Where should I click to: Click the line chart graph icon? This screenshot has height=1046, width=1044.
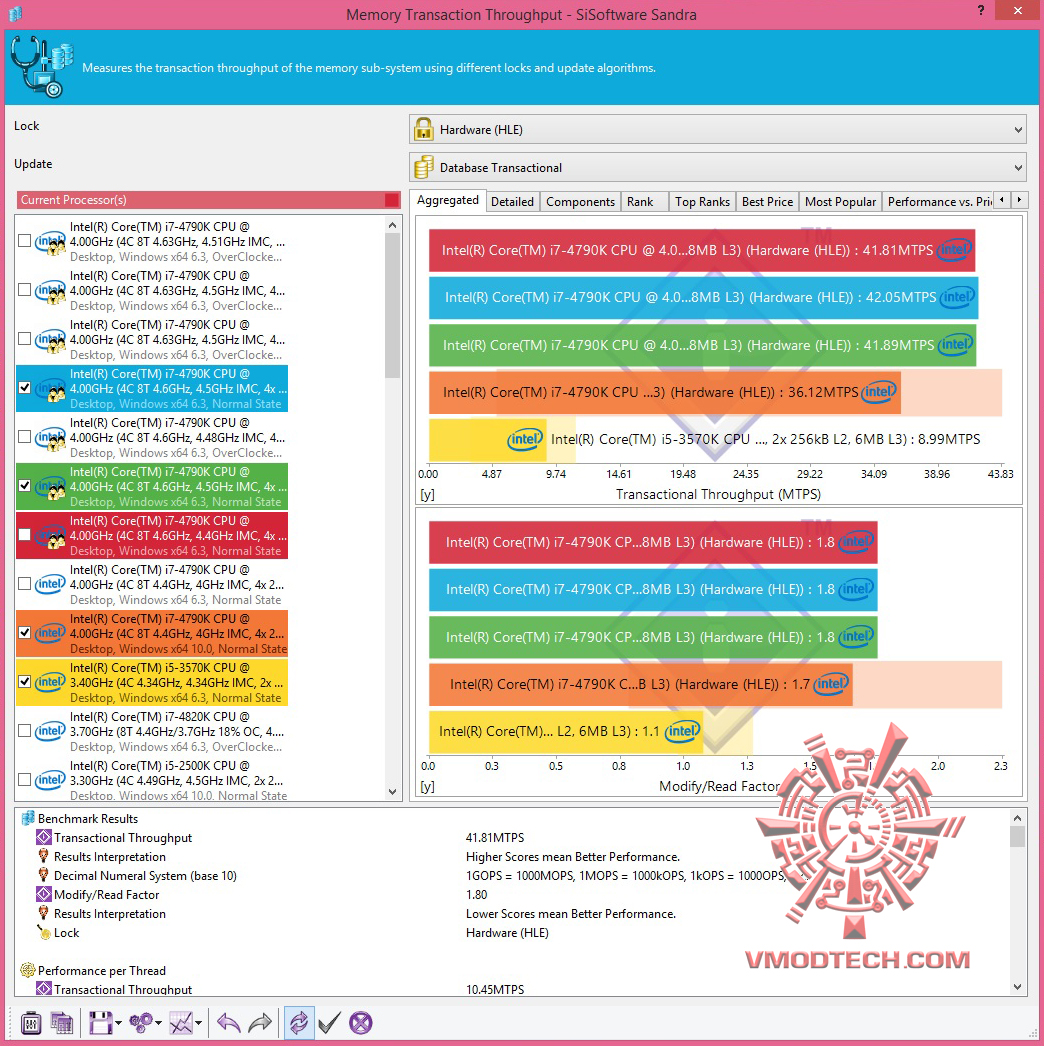(x=181, y=1022)
